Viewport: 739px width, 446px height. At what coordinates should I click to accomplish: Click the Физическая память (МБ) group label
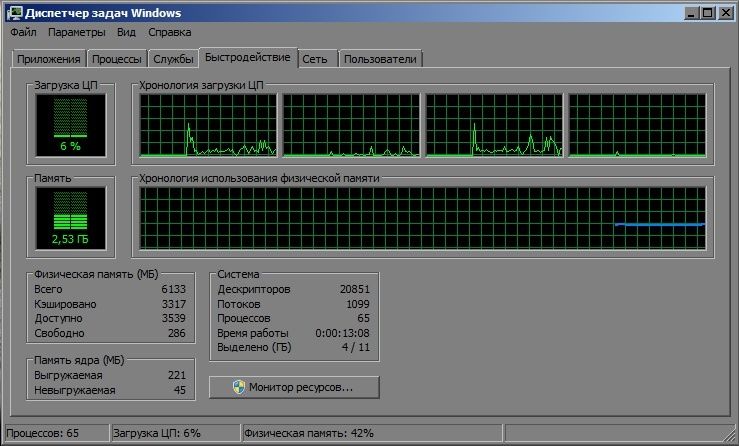pos(96,274)
